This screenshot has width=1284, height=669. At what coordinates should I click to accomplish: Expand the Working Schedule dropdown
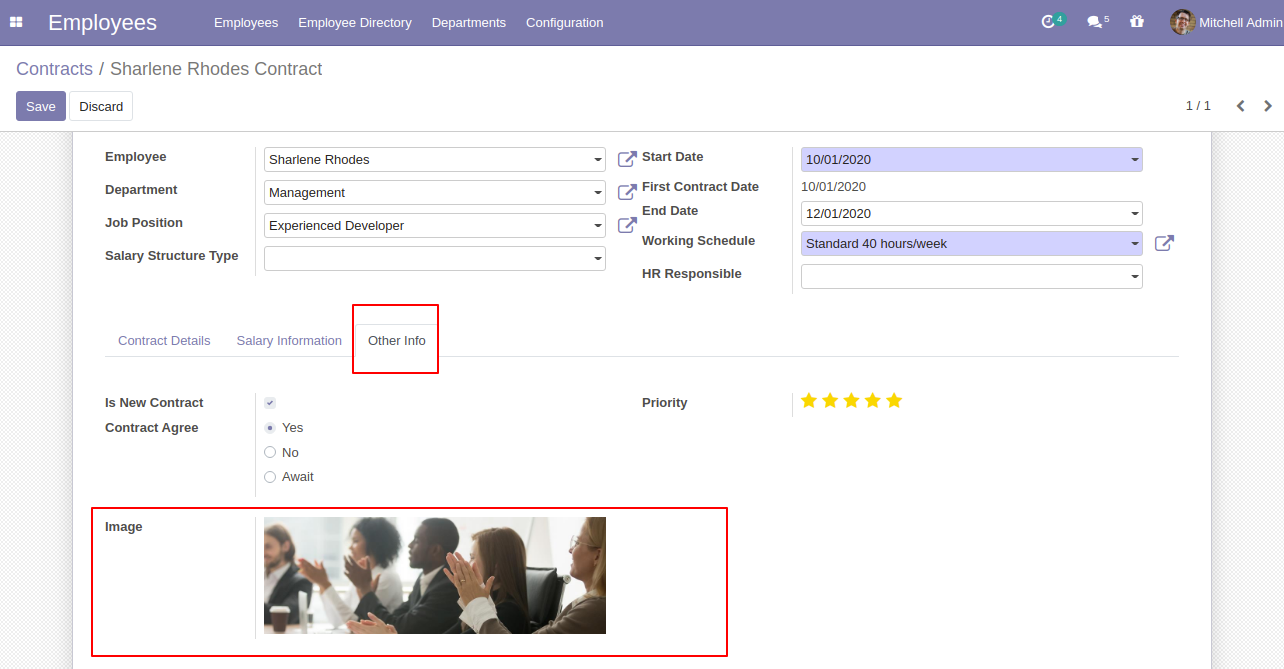[1135, 244]
